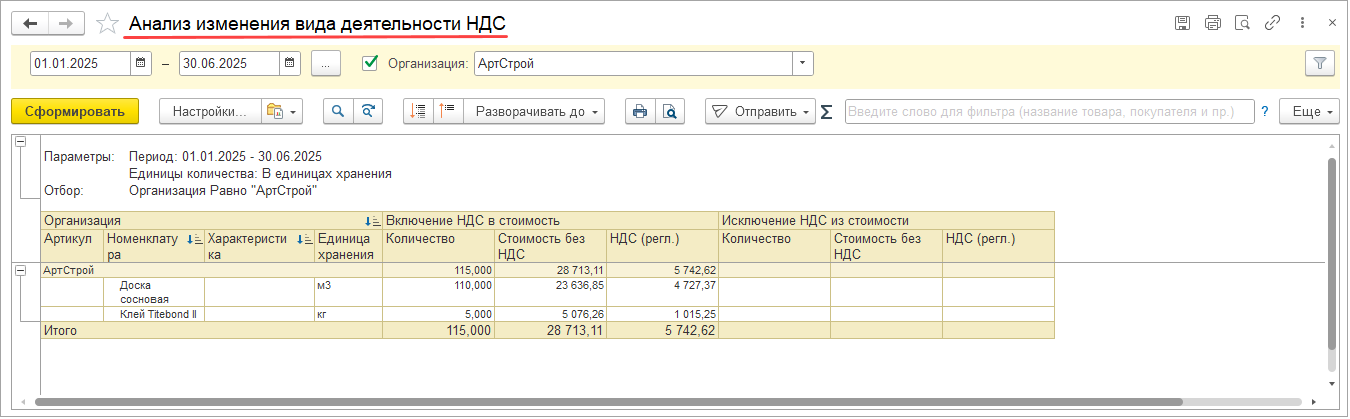Viewport: 1350px width, 419px height.
Task: Click the filter word input field
Action: 1049,111
